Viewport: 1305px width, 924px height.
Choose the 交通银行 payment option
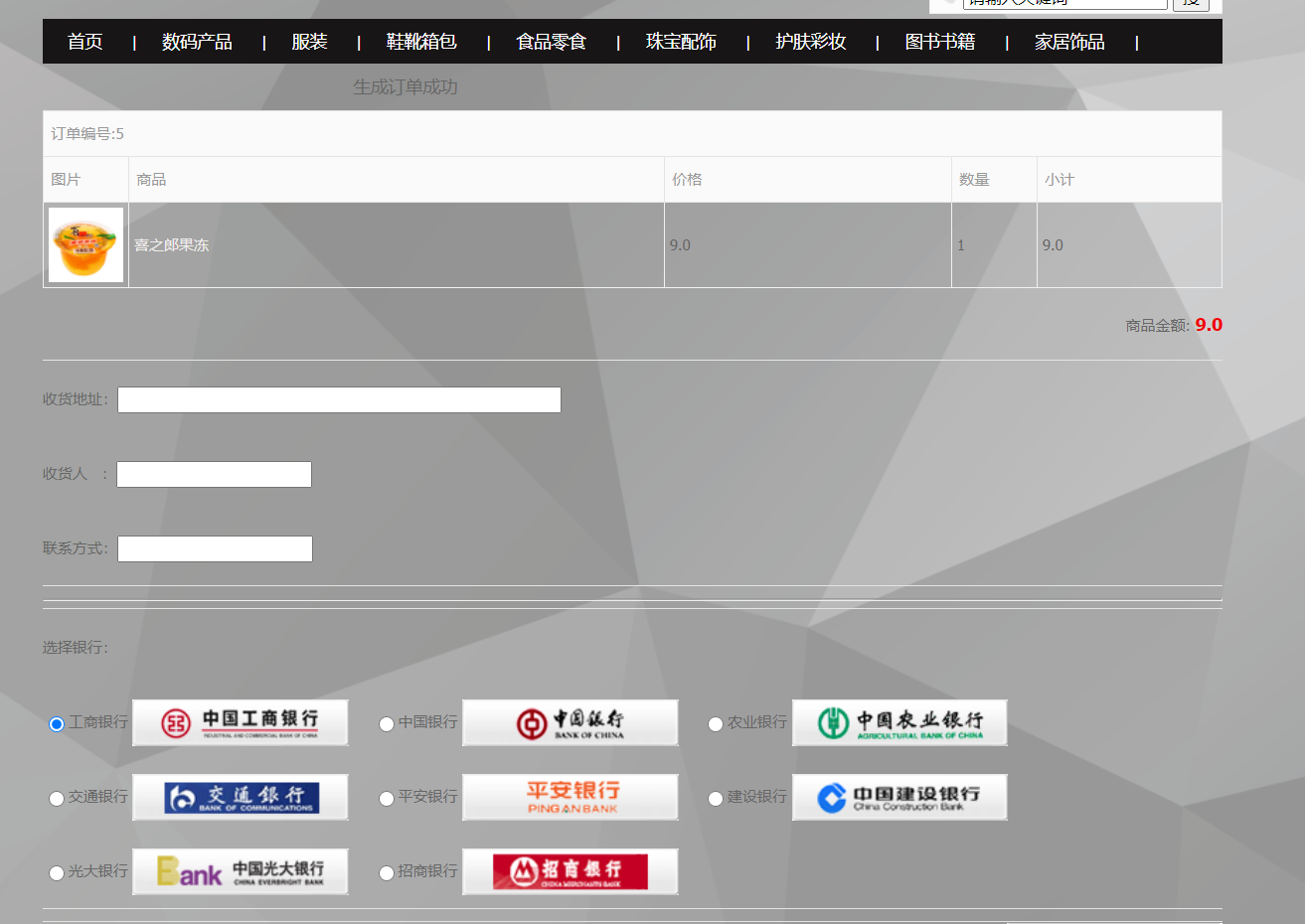pyautogui.click(x=57, y=799)
